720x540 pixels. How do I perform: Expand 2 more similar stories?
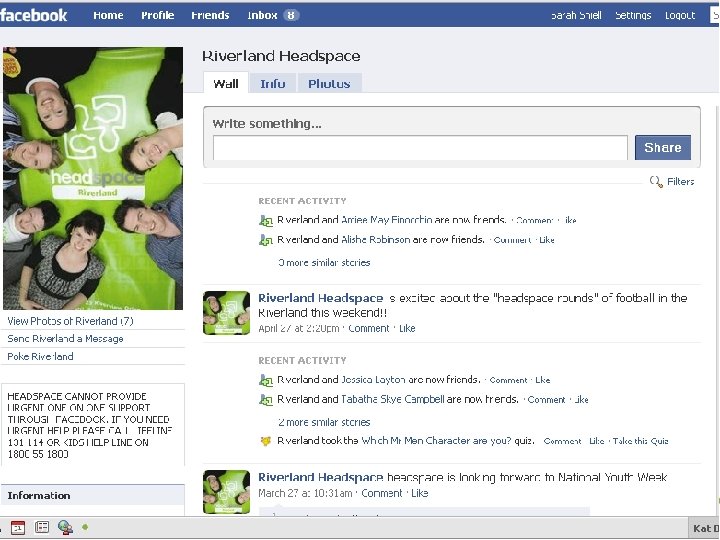pos(324,422)
